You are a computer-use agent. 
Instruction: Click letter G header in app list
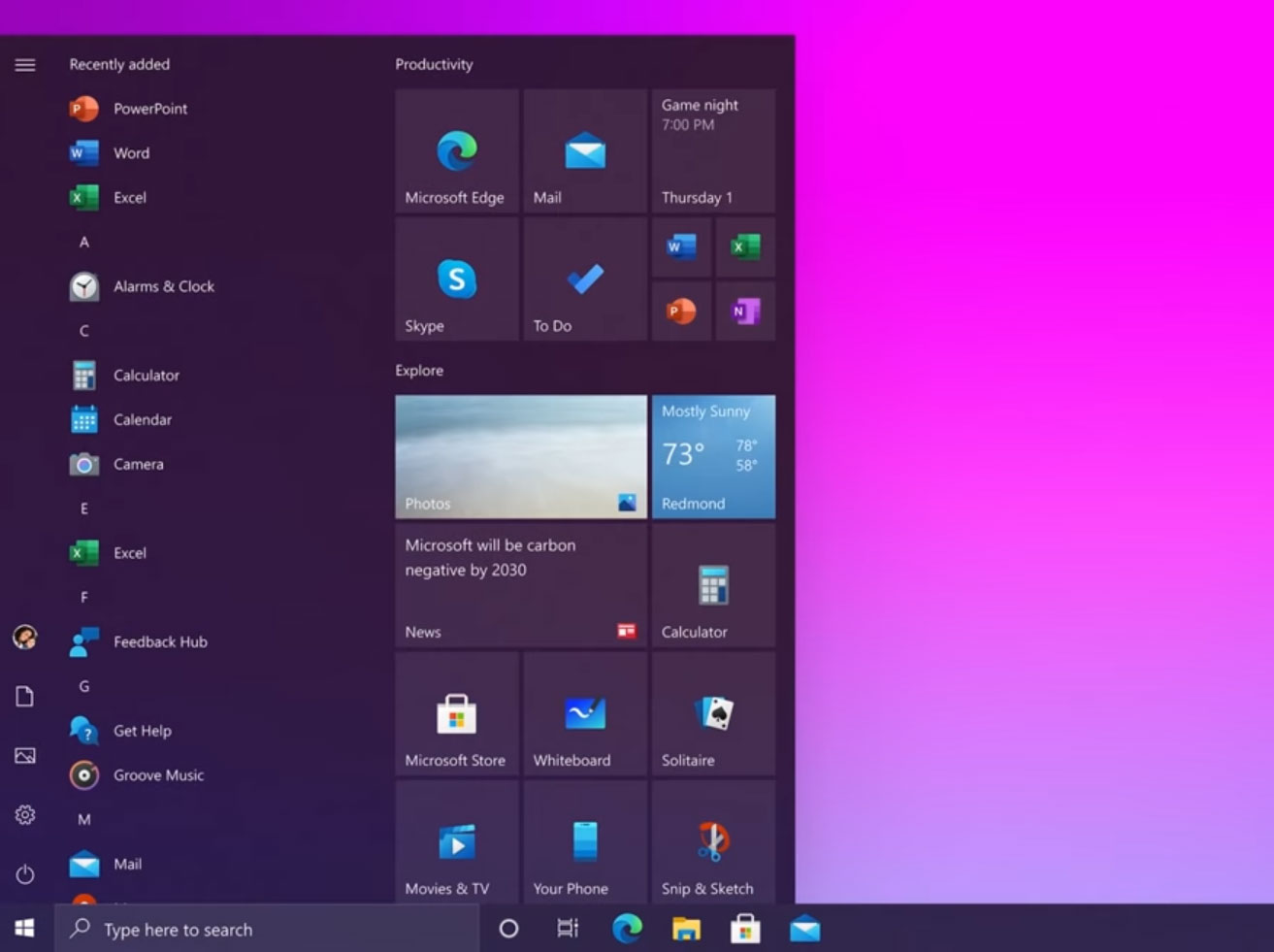click(x=84, y=686)
